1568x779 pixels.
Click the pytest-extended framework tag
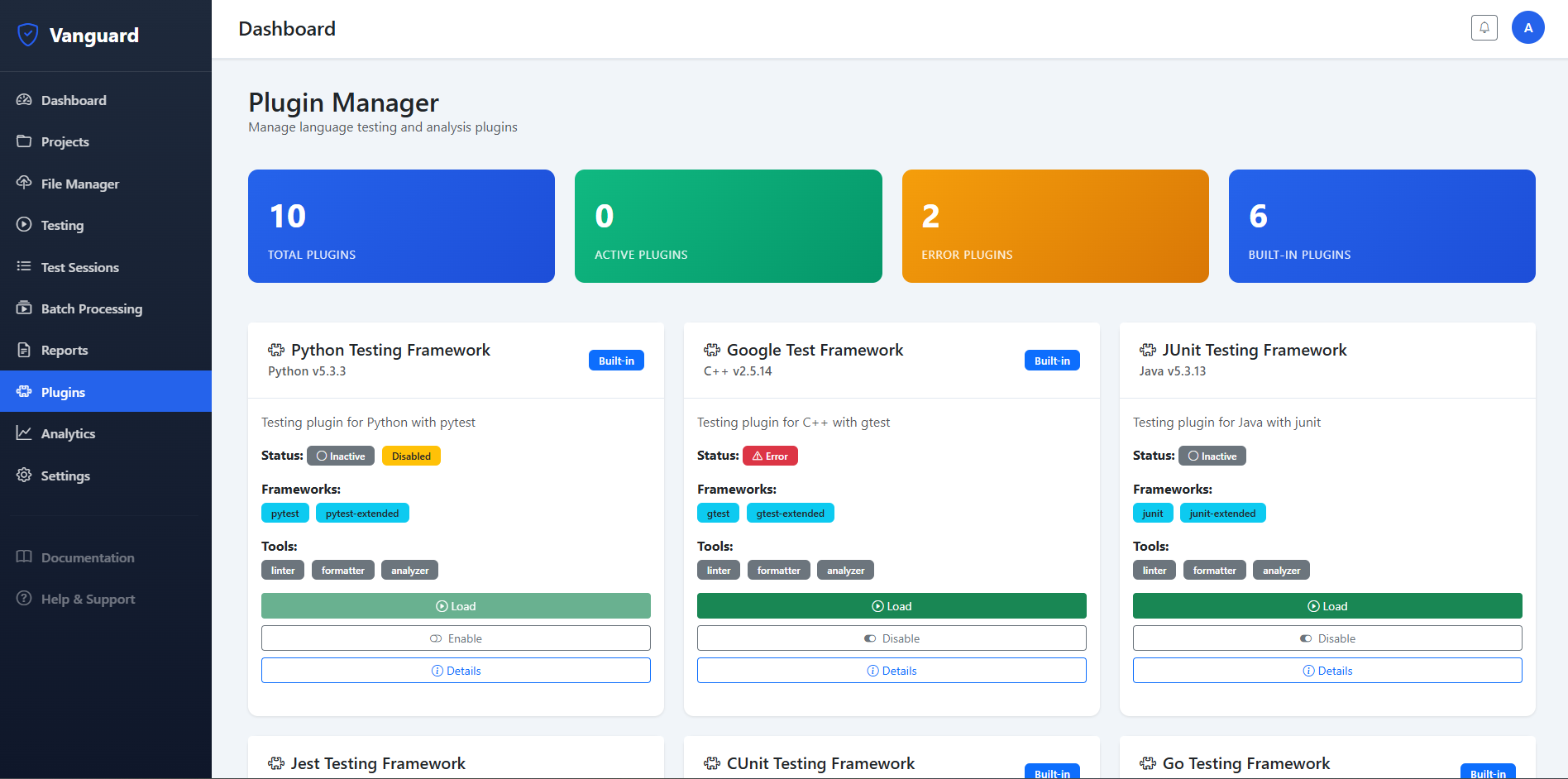(362, 514)
